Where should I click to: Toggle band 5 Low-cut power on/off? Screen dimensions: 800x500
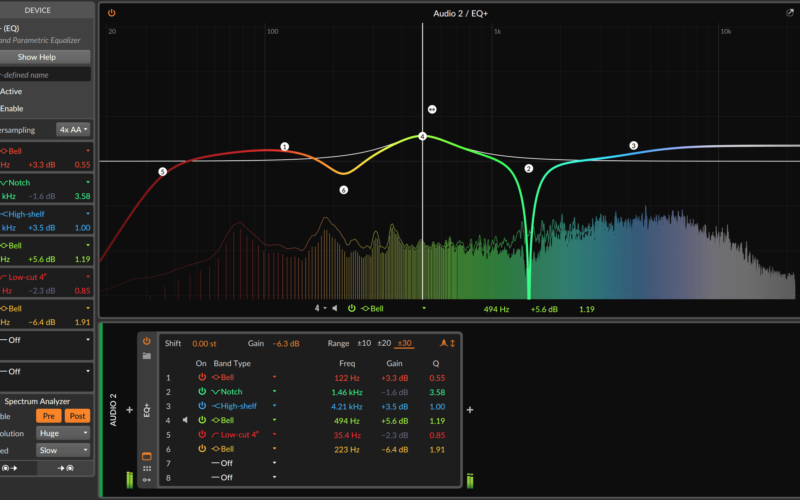tap(202, 434)
